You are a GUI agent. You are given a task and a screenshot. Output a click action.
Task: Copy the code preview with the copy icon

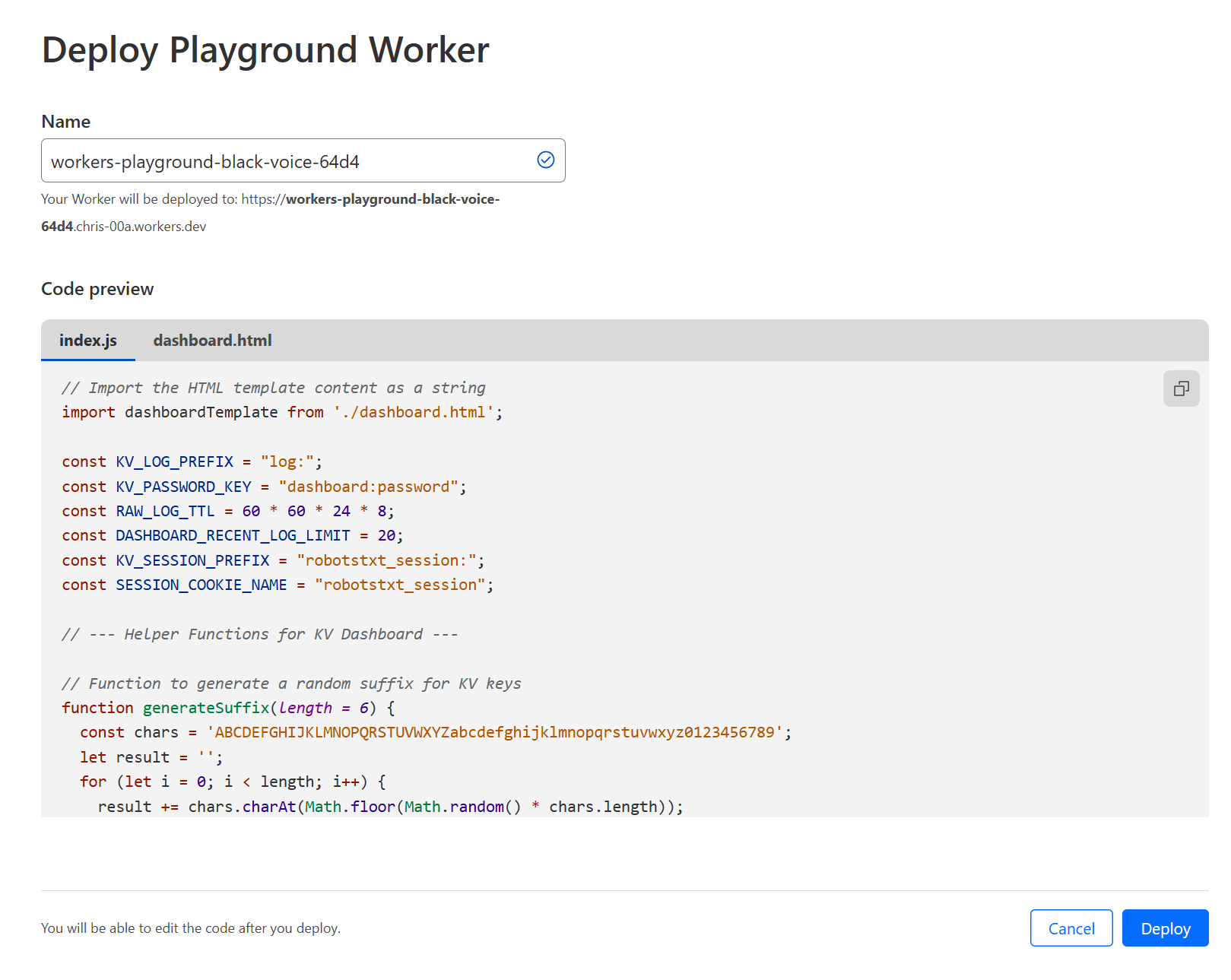(x=1180, y=389)
